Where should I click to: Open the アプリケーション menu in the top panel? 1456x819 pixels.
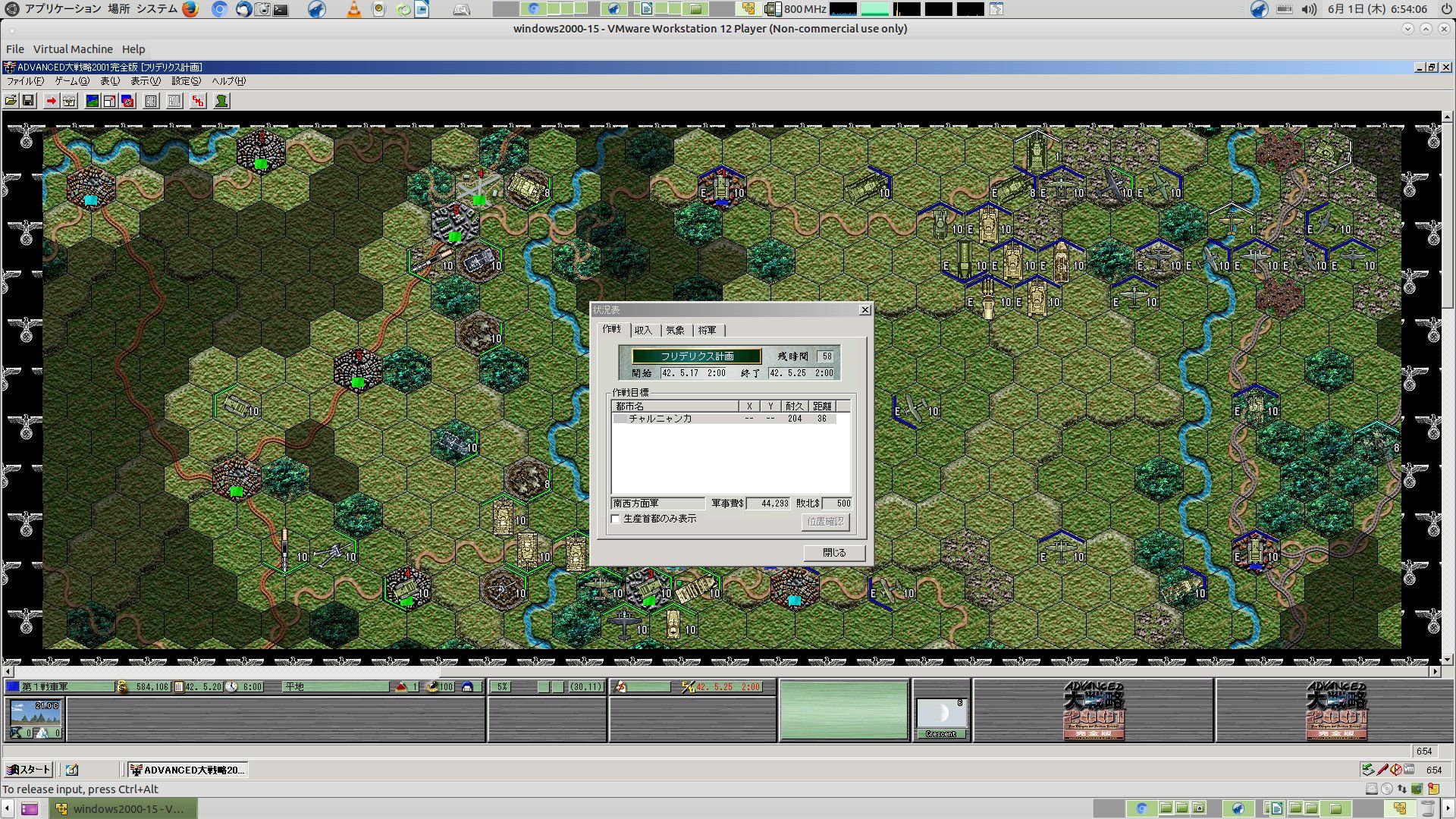[x=63, y=9]
